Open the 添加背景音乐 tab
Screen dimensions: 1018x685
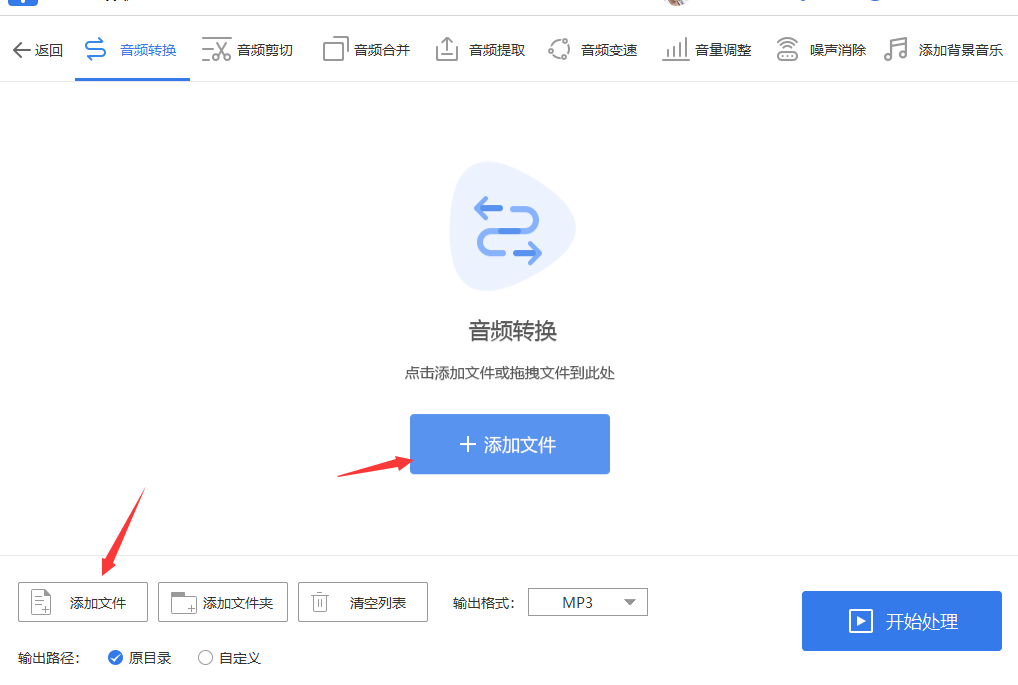943,50
